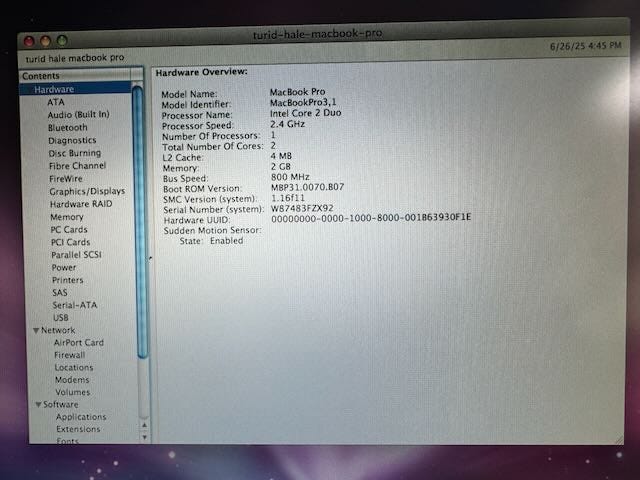Open Disc Burning info
This screenshot has width=640, height=480.
(75, 153)
